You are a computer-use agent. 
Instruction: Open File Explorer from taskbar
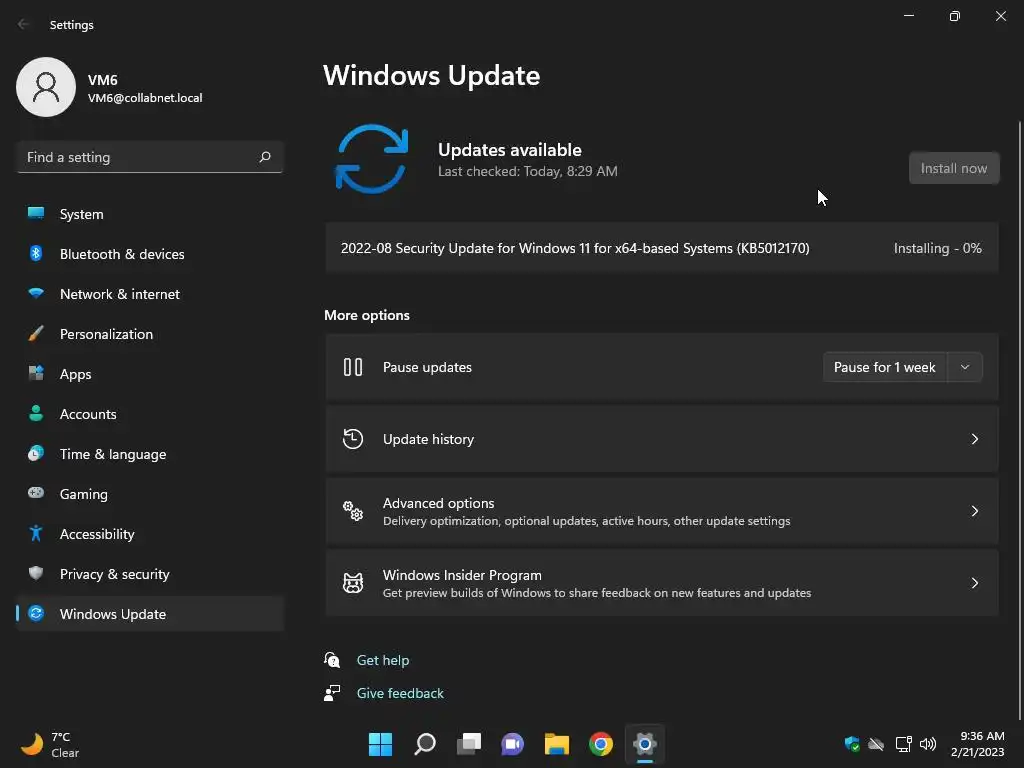click(556, 744)
